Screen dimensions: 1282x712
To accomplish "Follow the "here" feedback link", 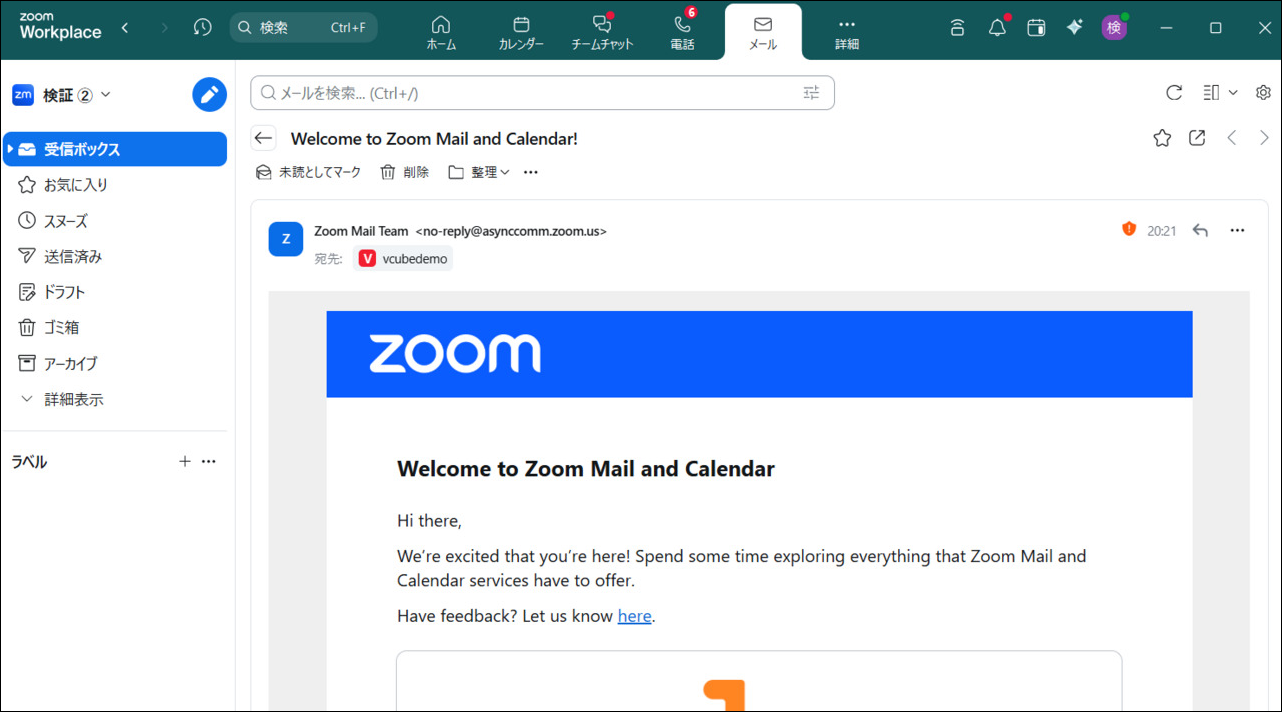I will point(634,616).
